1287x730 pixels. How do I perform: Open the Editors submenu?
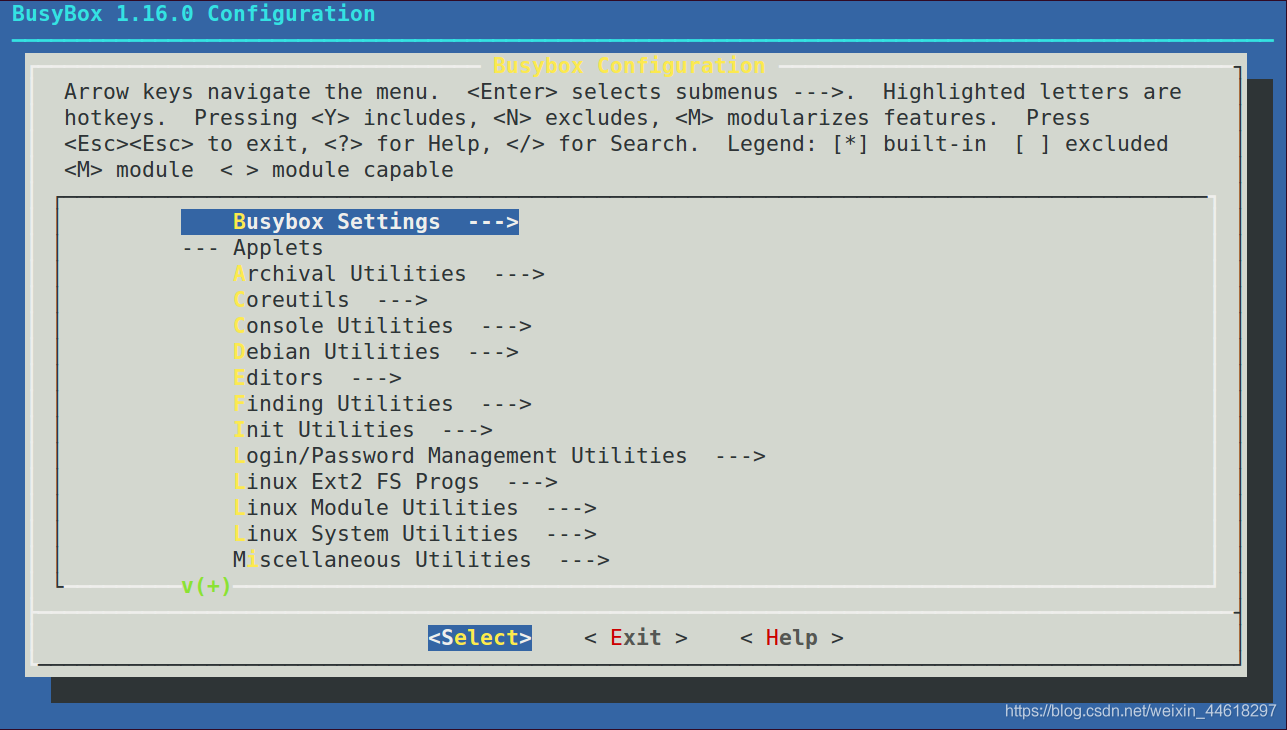[317, 378]
